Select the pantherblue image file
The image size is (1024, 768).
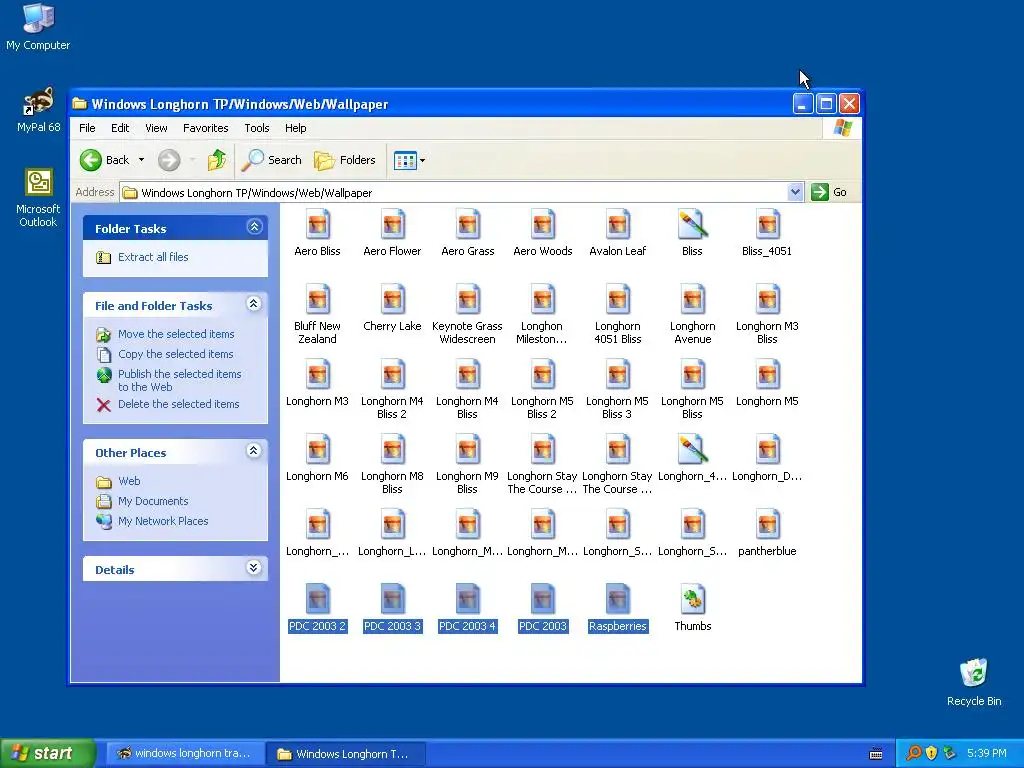[767, 534]
